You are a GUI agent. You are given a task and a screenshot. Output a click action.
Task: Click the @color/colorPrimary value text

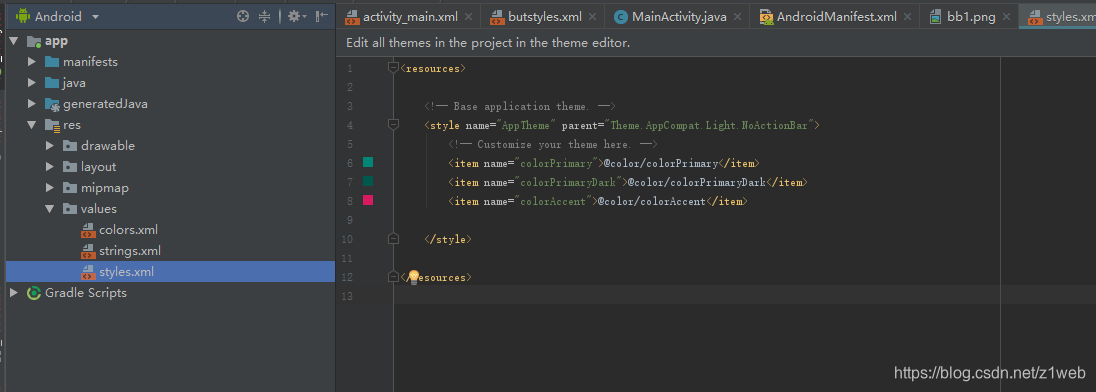(x=661, y=164)
